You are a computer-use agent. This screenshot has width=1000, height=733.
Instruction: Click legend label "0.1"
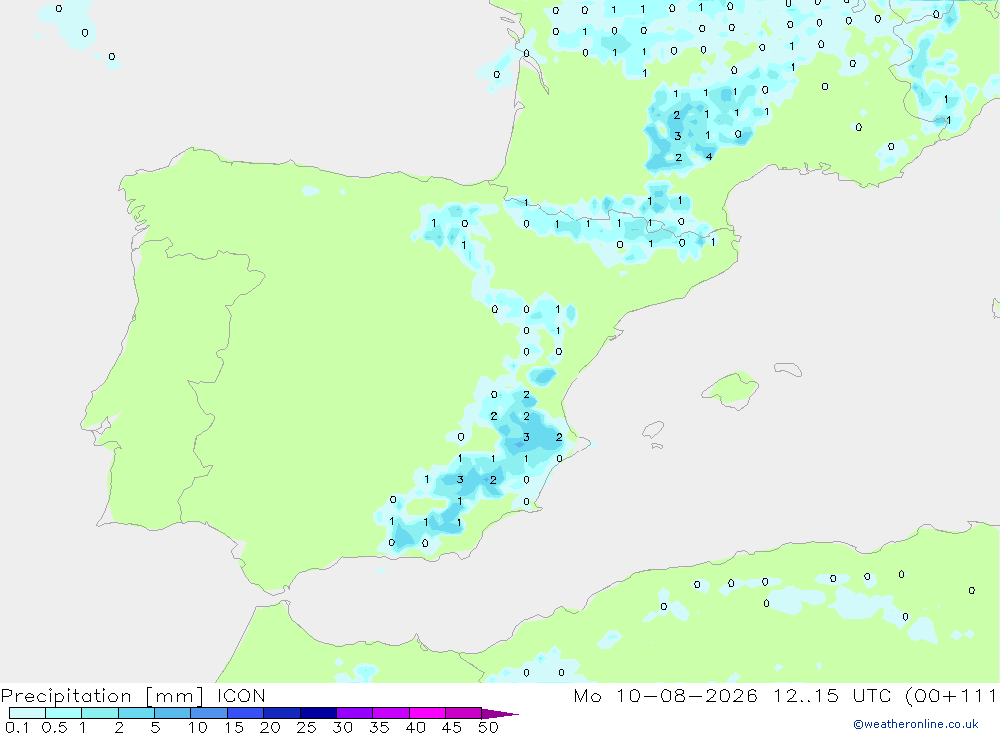point(17,727)
